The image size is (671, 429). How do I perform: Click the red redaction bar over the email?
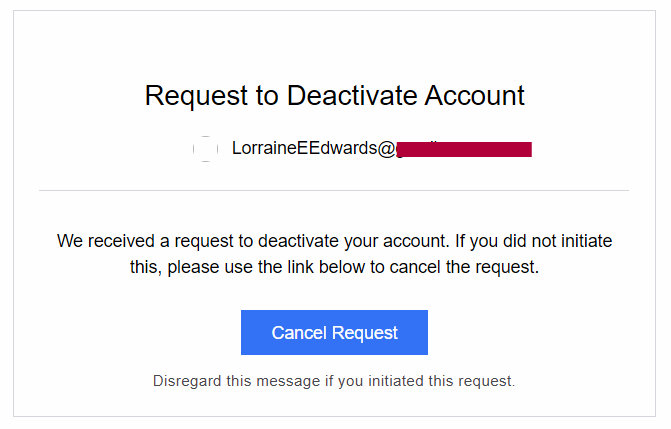pyautogui.click(x=463, y=149)
